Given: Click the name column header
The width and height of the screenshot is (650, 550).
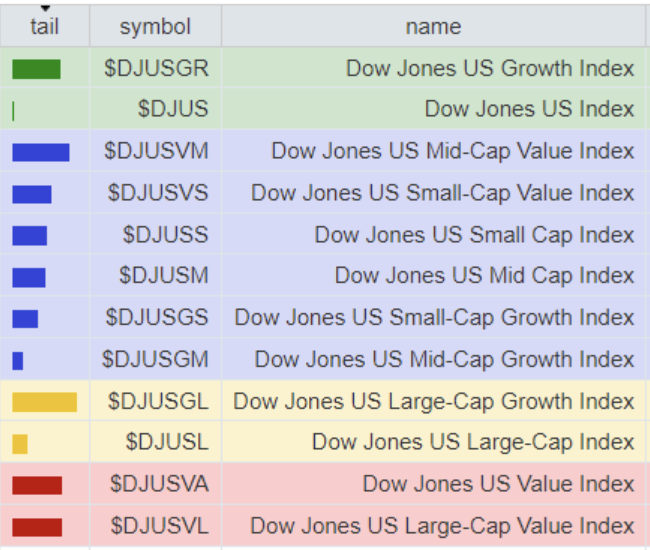Looking at the screenshot, I should click(x=433, y=26).
